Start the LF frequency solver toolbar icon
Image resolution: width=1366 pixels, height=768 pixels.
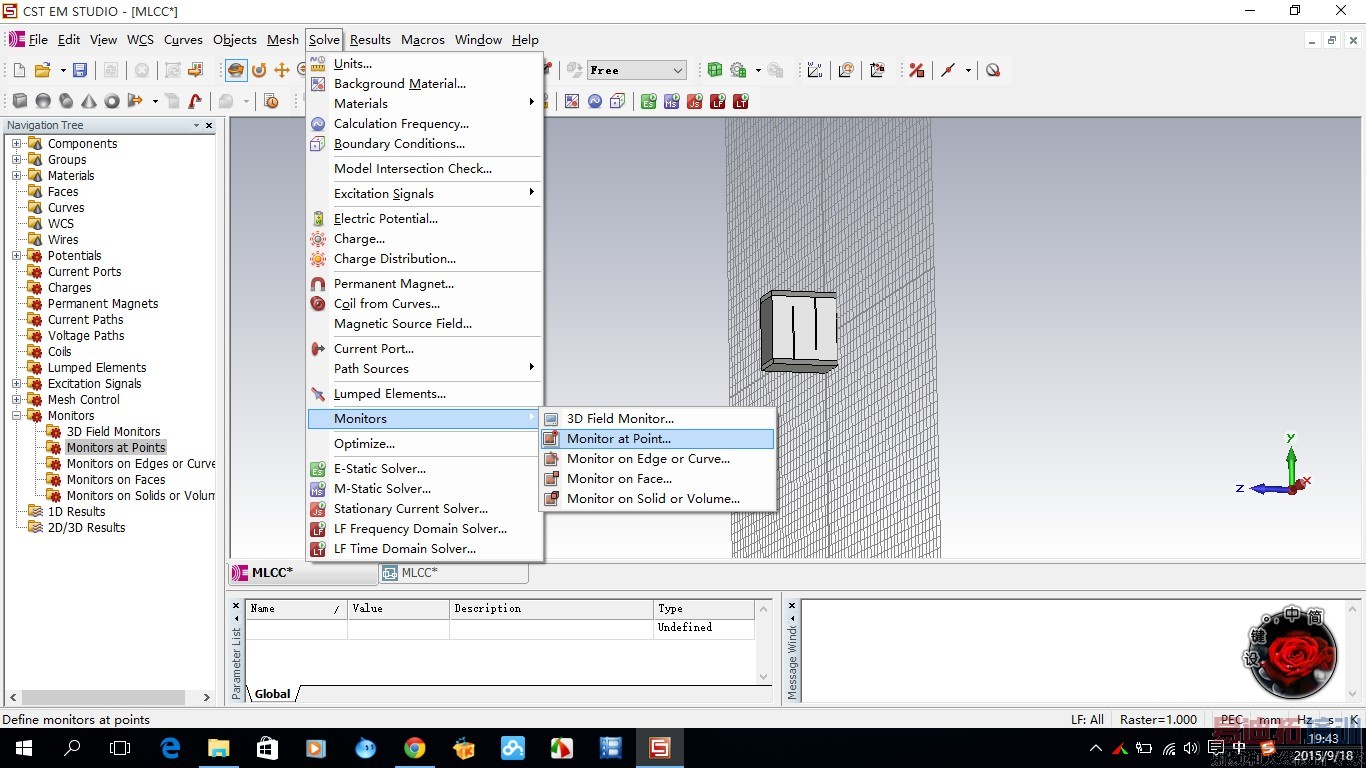[x=718, y=101]
